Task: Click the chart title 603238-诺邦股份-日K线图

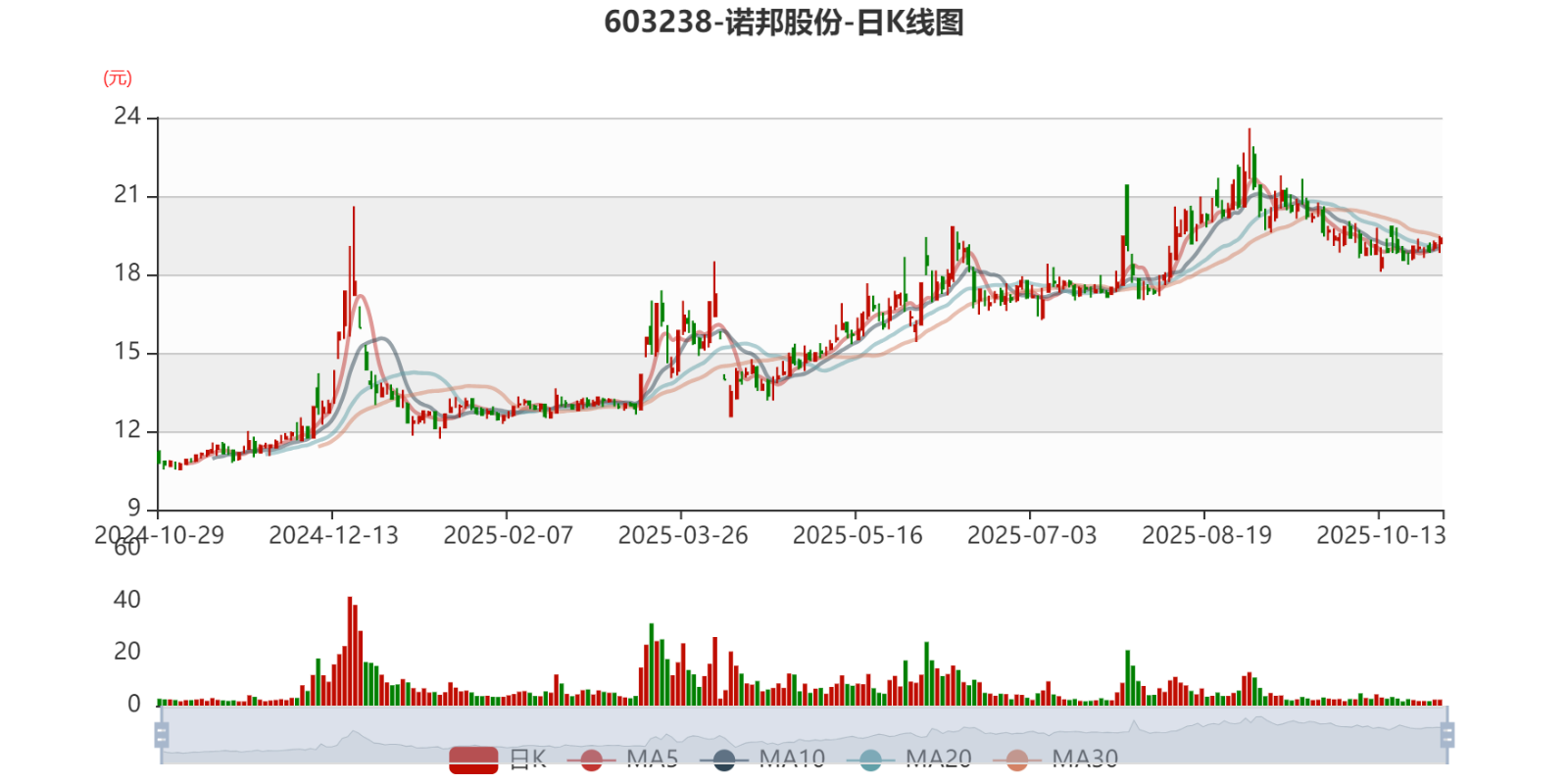Action: [784, 22]
